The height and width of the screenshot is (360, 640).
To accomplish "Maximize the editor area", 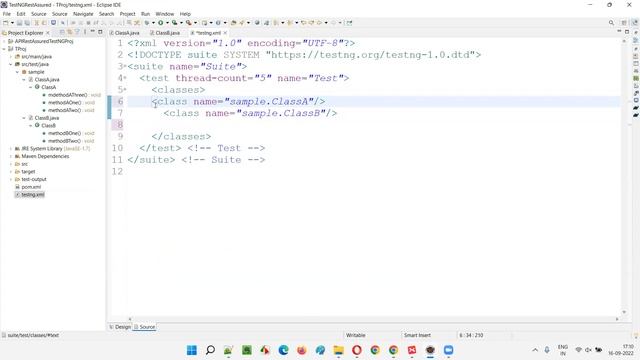I will (627, 32).
